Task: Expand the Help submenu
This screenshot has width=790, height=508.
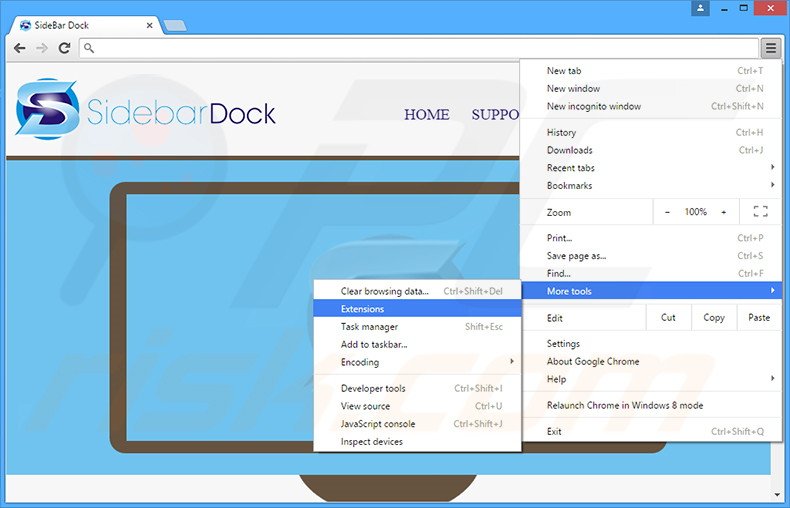Action: pos(651,379)
